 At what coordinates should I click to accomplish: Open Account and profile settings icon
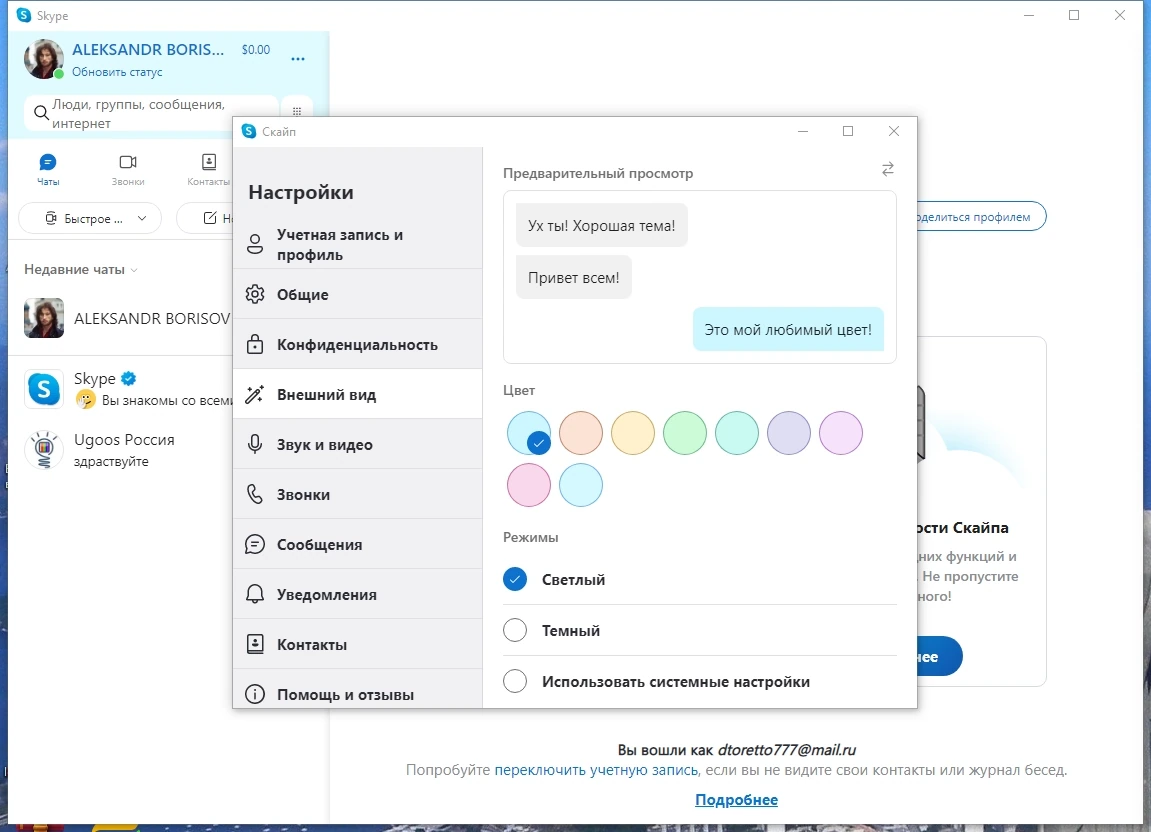coord(255,244)
